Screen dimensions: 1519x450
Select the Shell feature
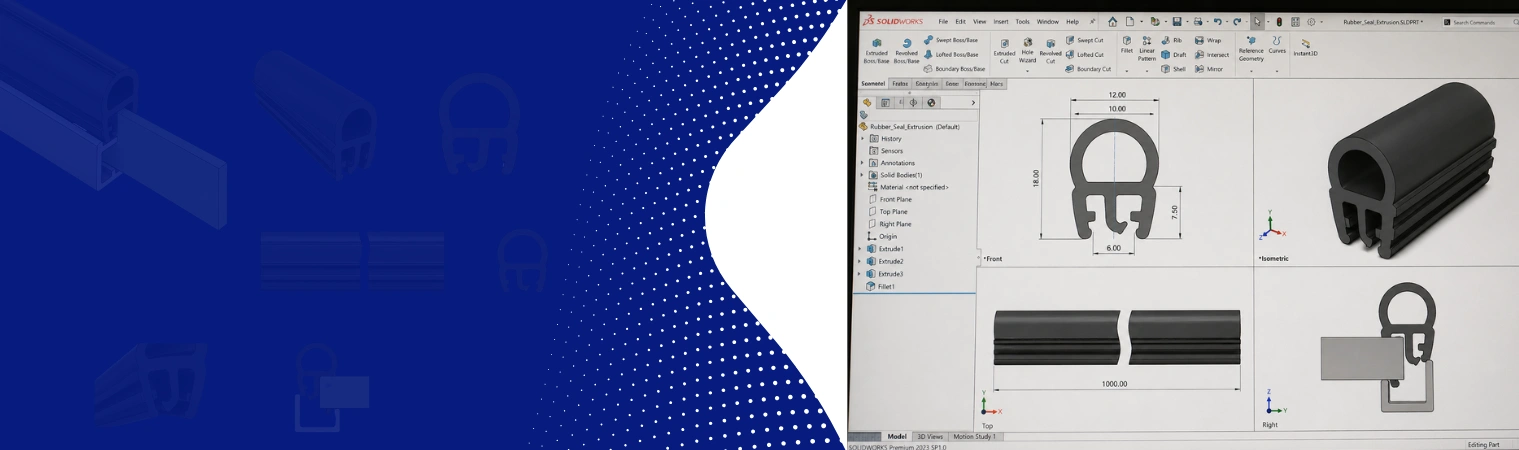coord(1173,69)
